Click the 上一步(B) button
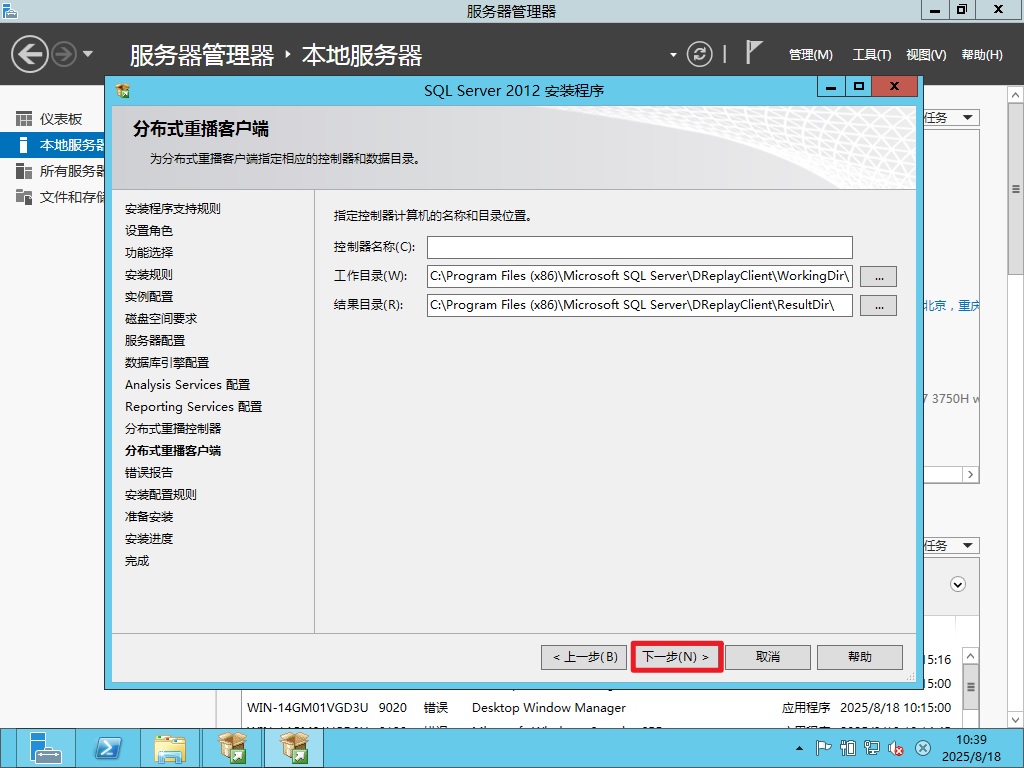Viewport: 1024px width, 768px height. click(x=584, y=657)
